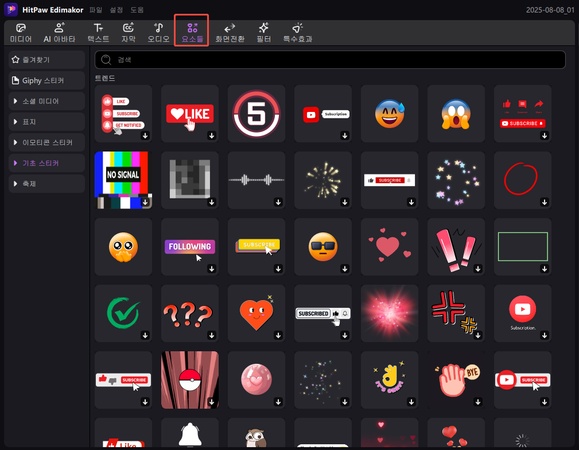Viewport: 579px width, 450px height.
Task: Select the colorful star ring sticker
Action: point(456,180)
